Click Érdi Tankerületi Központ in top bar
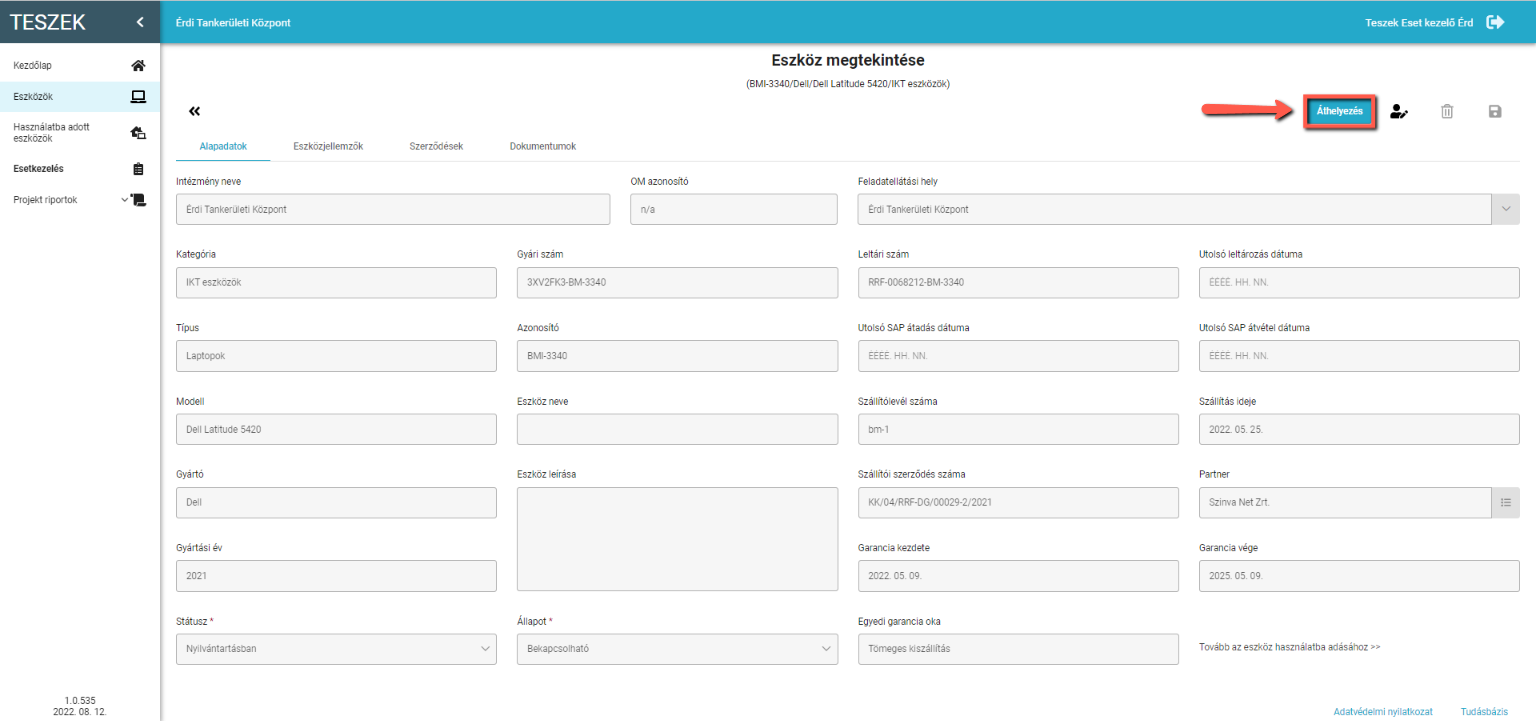This screenshot has height=721, width=1536. click(233, 22)
